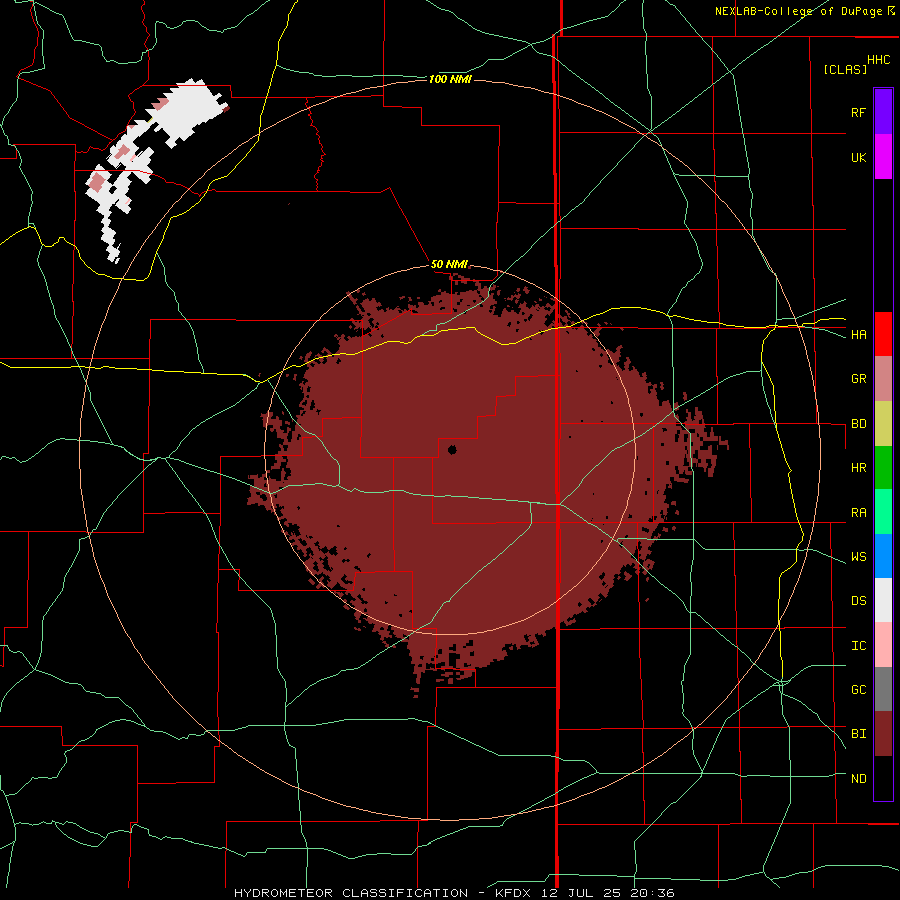The height and width of the screenshot is (900, 900).
Task: Click the HA label beside the legend
Action: point(858,335)
